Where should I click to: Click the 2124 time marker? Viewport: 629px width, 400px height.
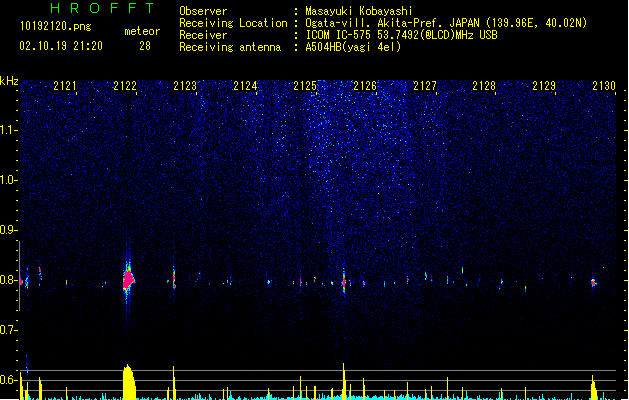[245, 86]
